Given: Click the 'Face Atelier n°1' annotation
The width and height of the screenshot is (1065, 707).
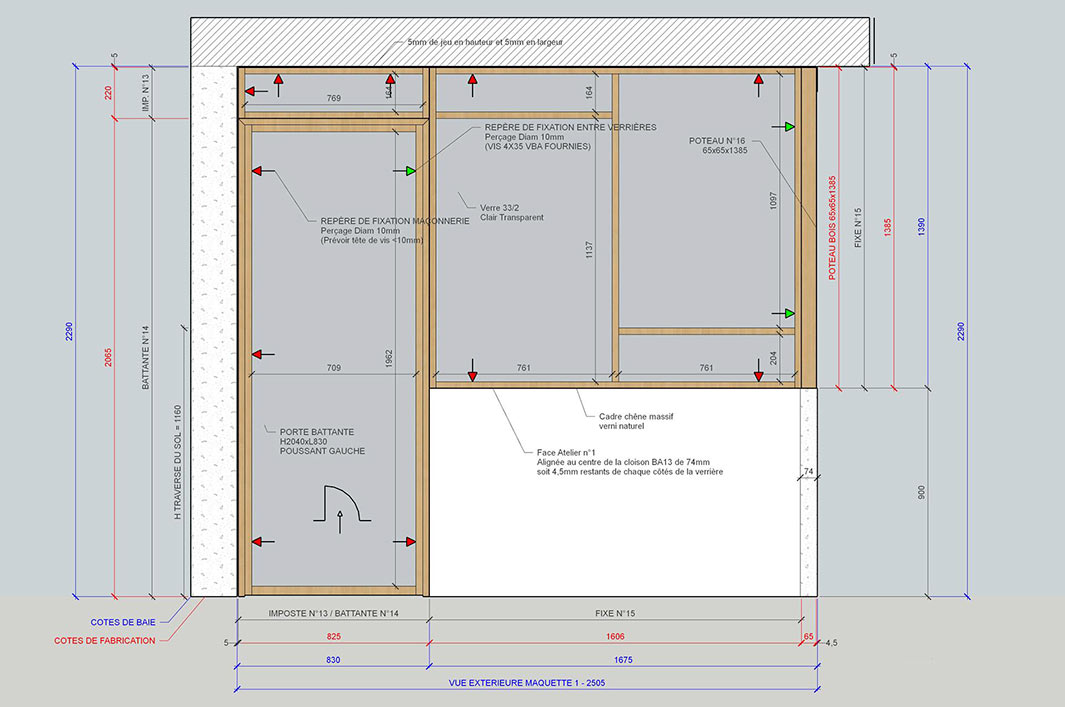Looking at the screenshot, I should tap(566, 452).
